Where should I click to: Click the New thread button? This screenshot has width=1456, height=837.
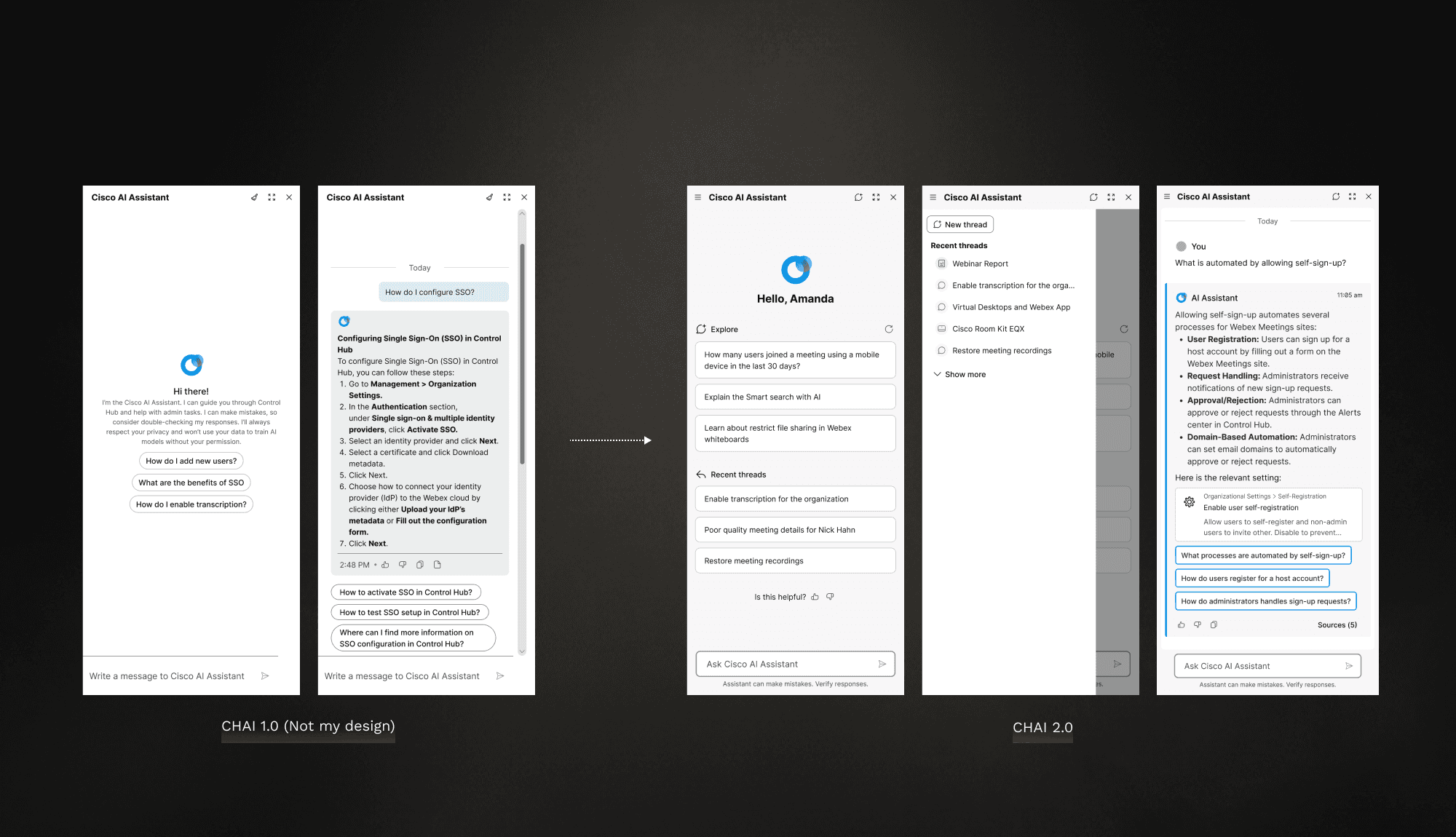[960, 224]
